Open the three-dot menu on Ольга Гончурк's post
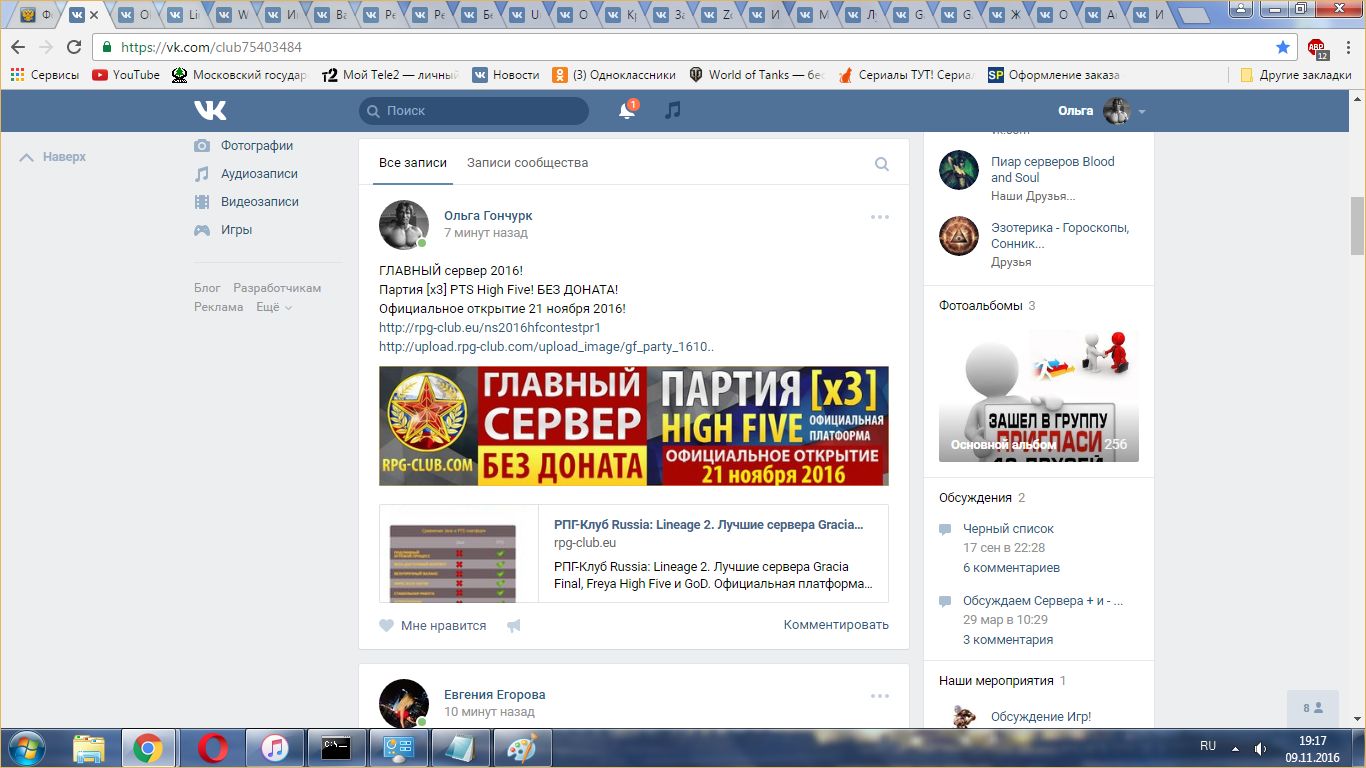This screenshot has height=768, width=1366. [880, 217]
